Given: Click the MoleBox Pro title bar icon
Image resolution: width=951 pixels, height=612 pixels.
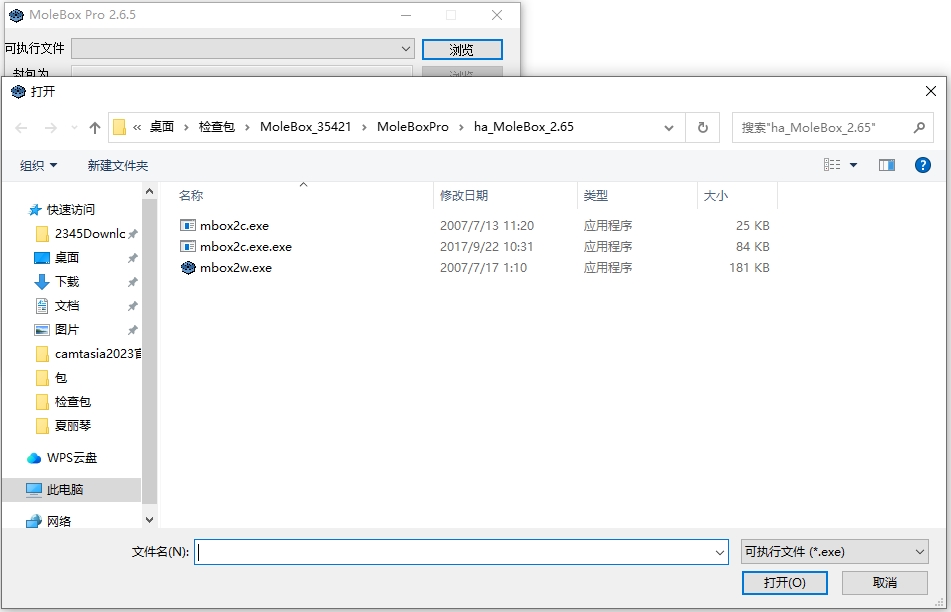Looking at the screenshot, I should [x=16, y=15].
